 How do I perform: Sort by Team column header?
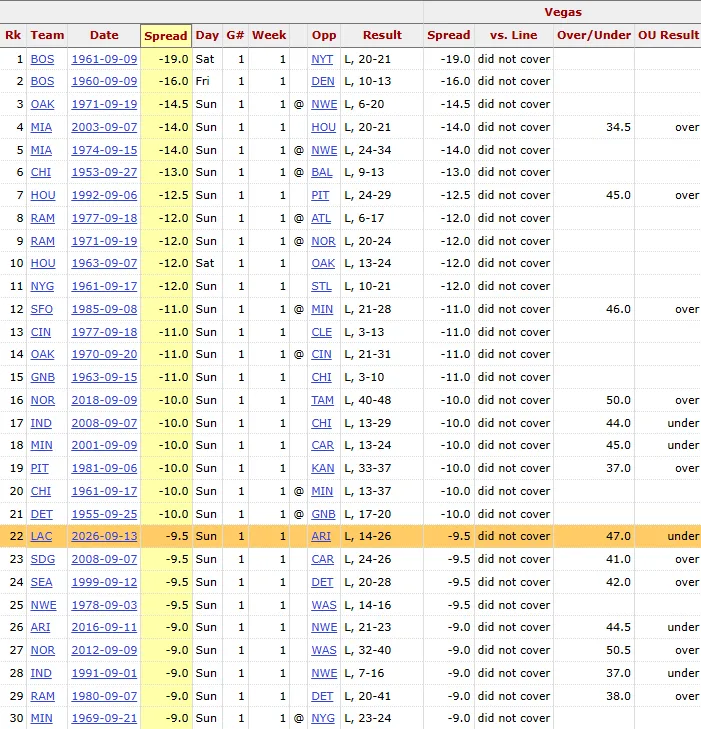pos(47,35)
